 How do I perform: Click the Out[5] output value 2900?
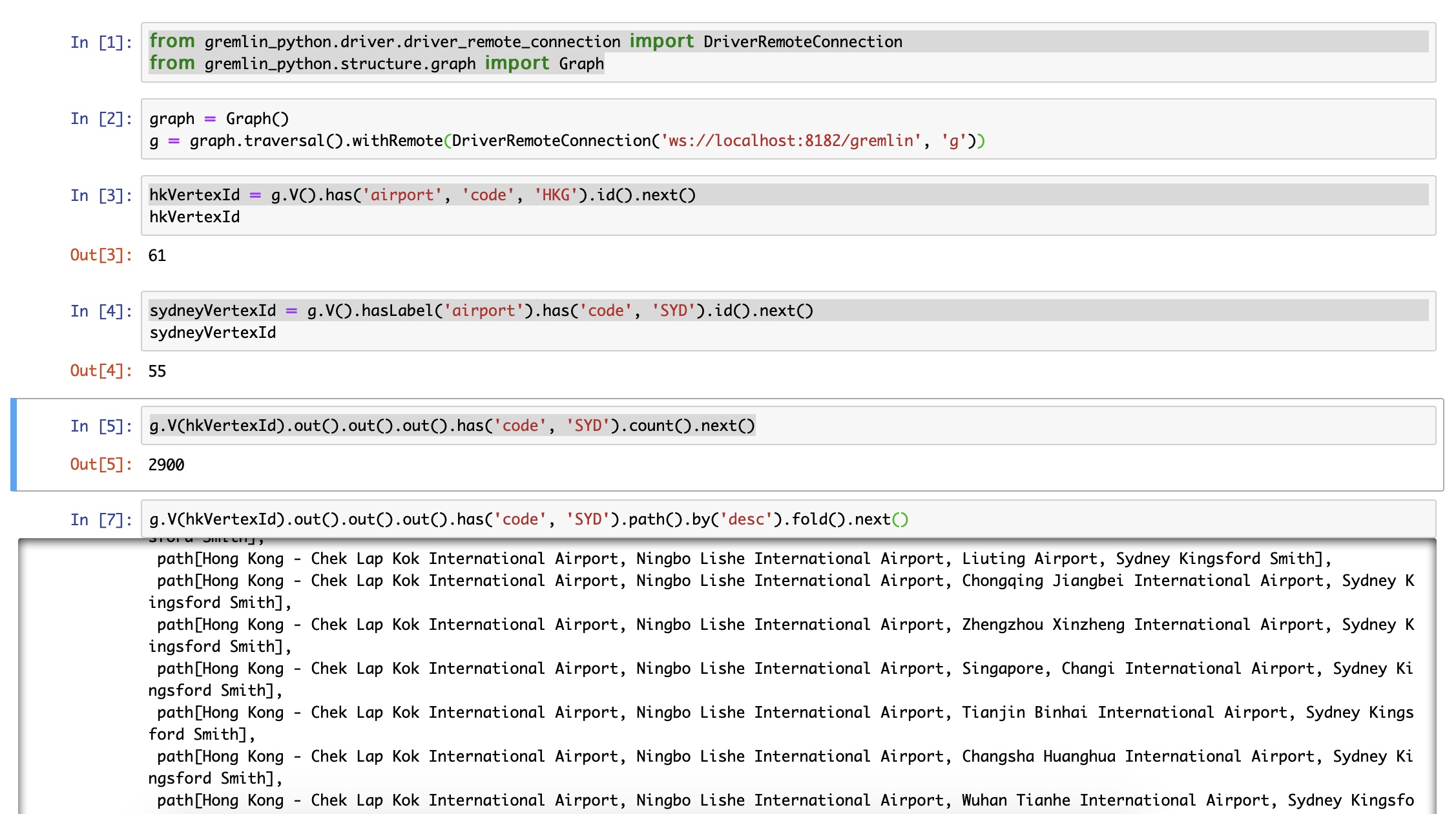(x=166, y=465)
